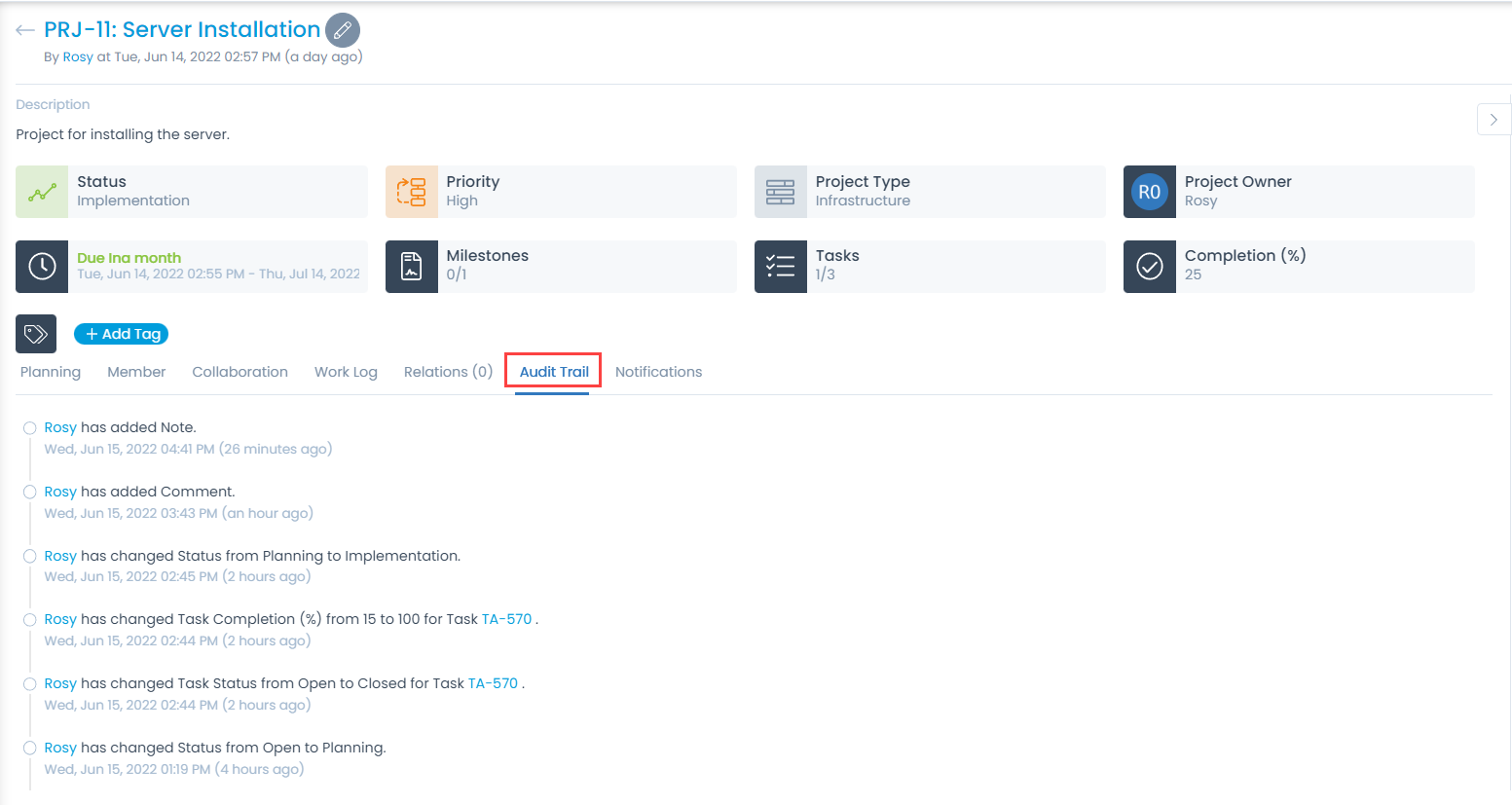The width and height of the screenshot is (1512, 805).
Task: Click the Milestones document icon
Action: pyautogui.click(x=411, y=267)
